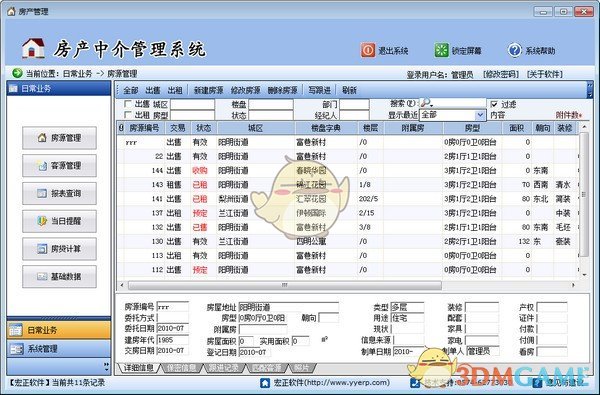Image resolution: width=600 pixels, height=395 pixels.
Task: Click the 当前共11条记录 status text
Action: pos(78,382)
